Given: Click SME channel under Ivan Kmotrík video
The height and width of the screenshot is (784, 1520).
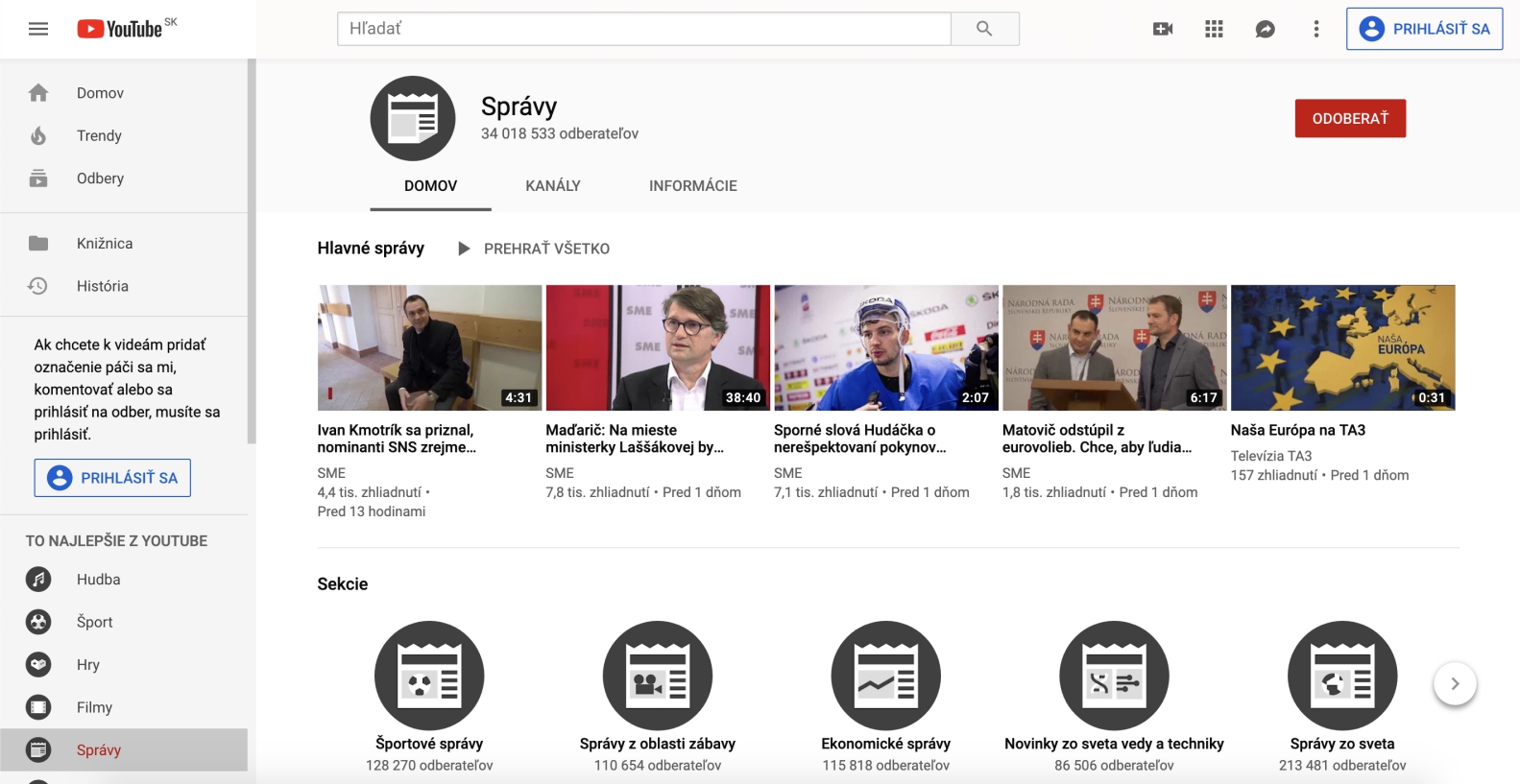Looking at the screenshot, I should (x=331, y=473).
